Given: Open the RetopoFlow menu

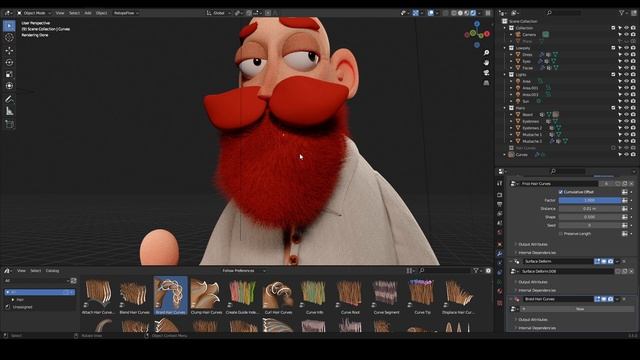Looking at the screenshot, I should [126, 13].
